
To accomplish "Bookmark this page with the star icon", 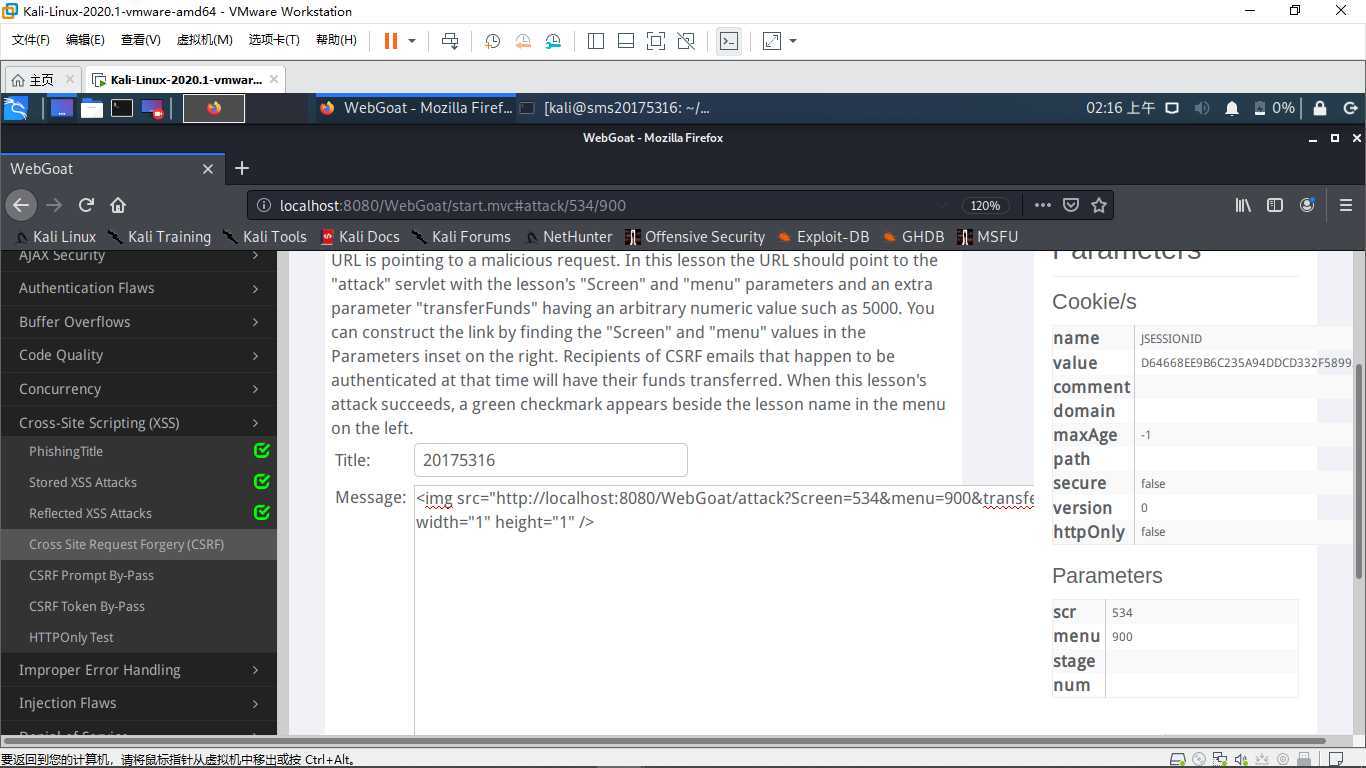I will click(1099, 205).
